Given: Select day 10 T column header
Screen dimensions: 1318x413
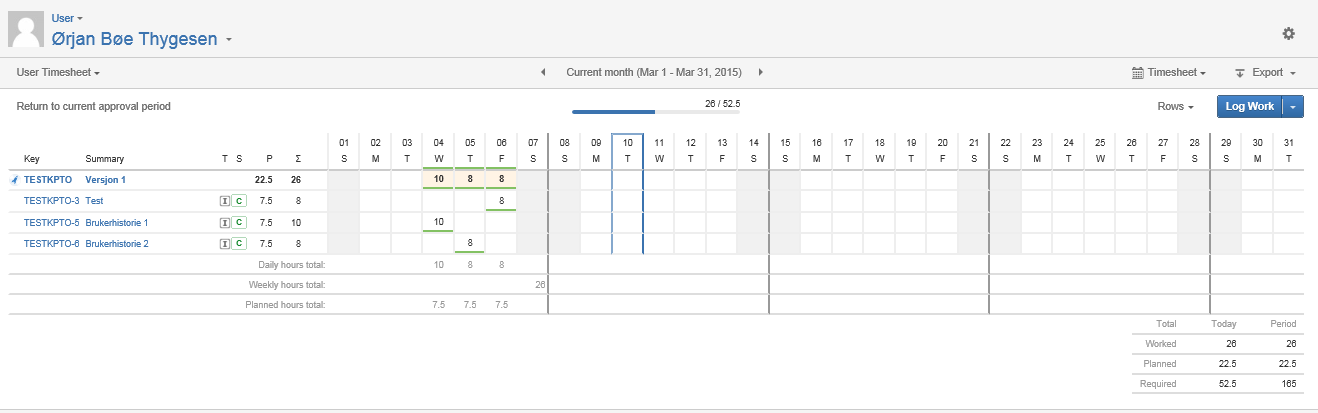Looking at the screenshot, I should 627,151.
